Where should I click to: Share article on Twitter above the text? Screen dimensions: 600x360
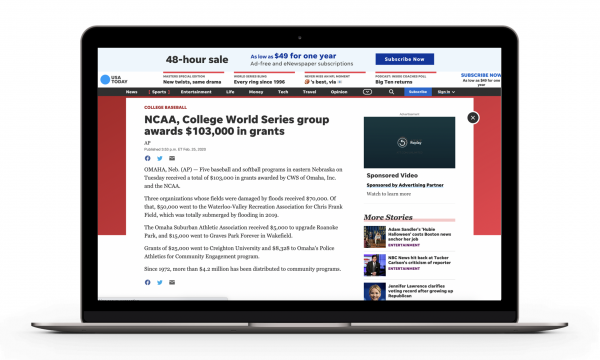coord(160,158)
